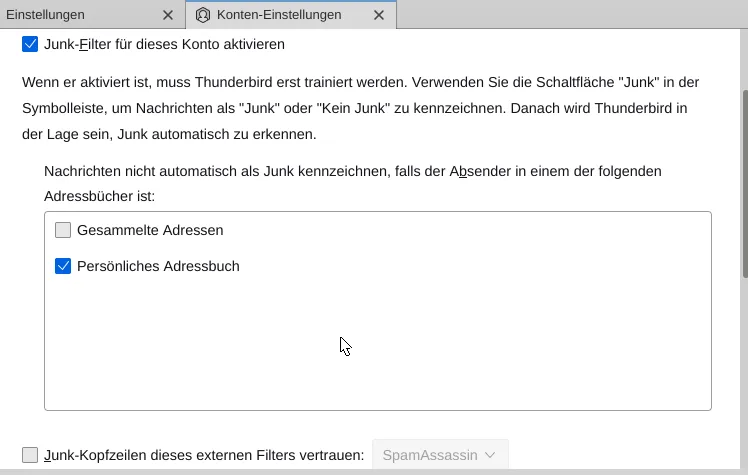Close the Einstellungen tab
The height and width of the screenshot is (475, 748).
pyautogui.click(x=168, y=15)
